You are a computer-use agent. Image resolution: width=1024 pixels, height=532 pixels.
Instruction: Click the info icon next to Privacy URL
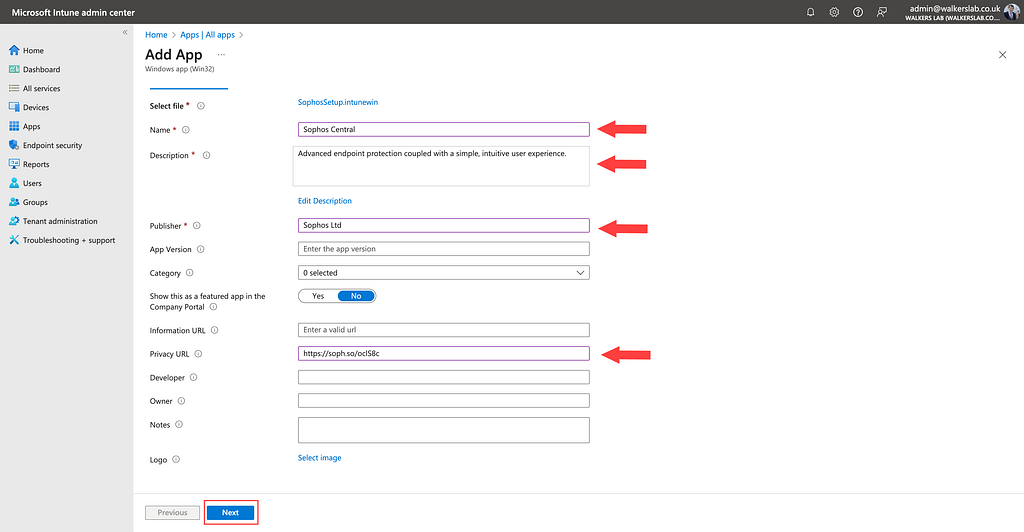click(x=198, y=354)
